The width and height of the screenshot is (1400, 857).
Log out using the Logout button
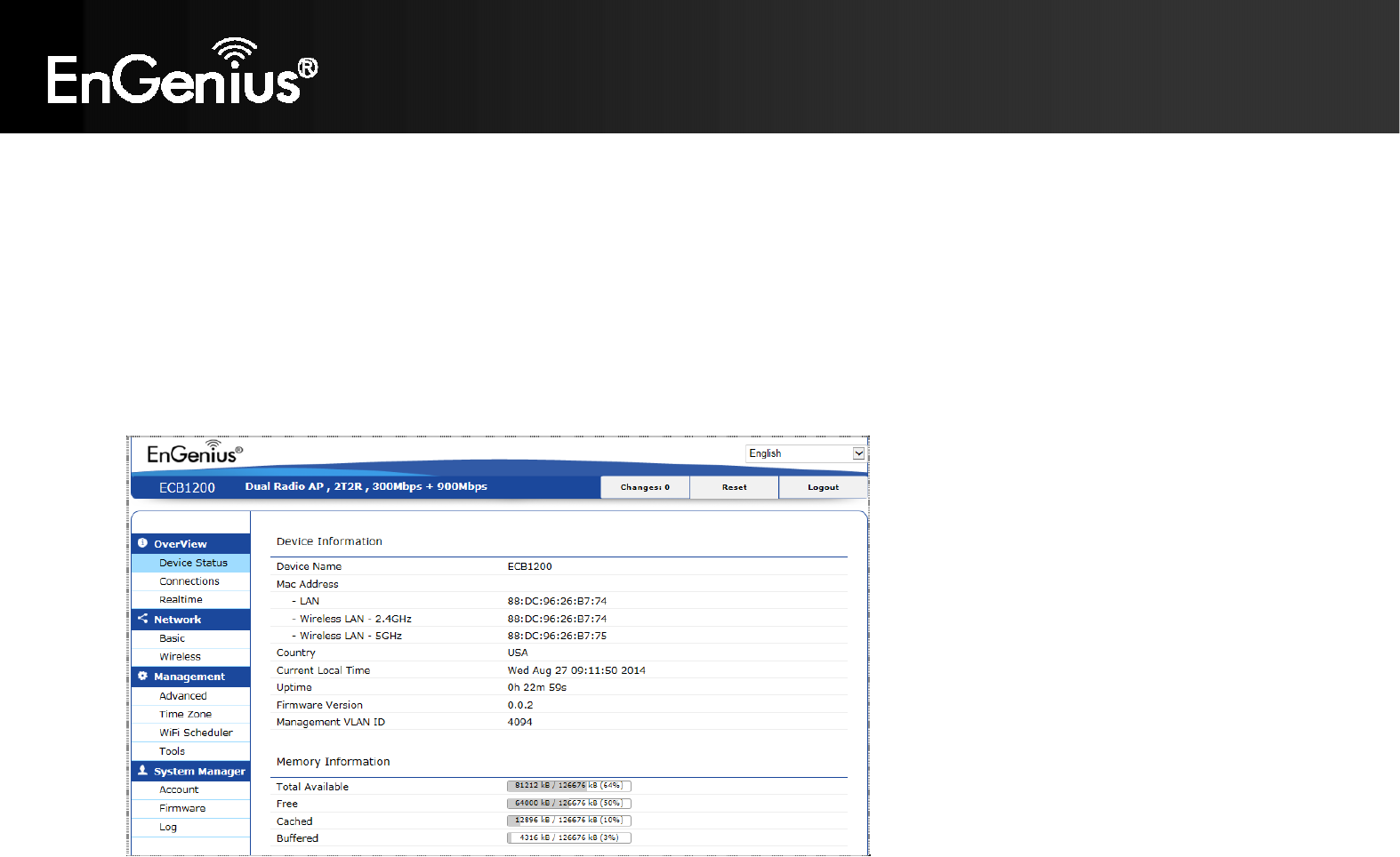coord(824,487)
